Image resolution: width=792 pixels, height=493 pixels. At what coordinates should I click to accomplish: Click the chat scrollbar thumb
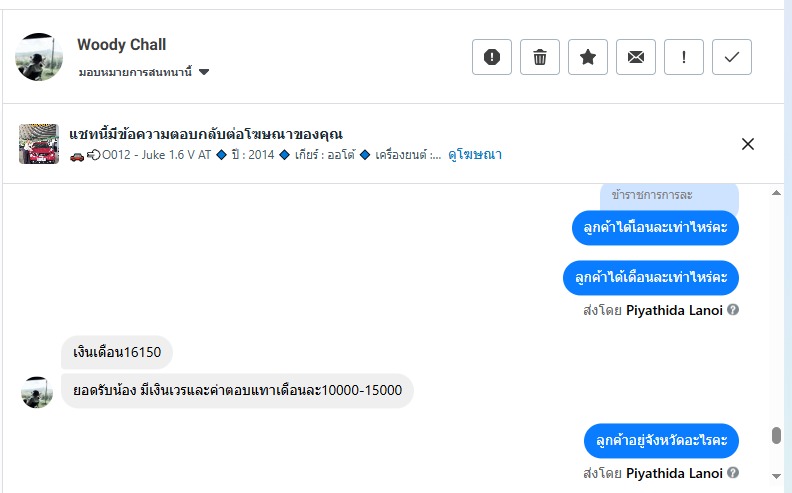click(775, 436)
